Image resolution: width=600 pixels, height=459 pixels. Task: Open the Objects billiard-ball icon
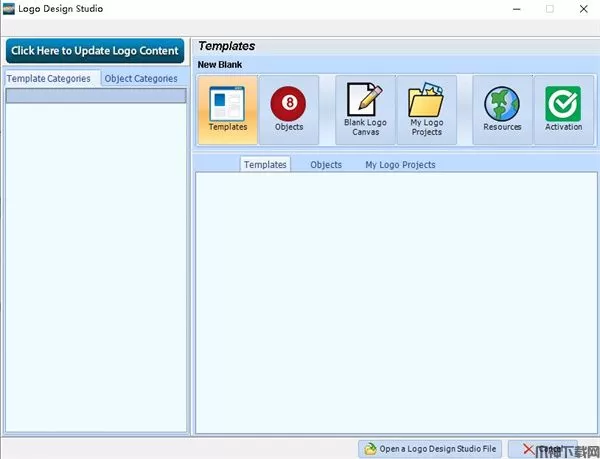click(x=289, y=110)
